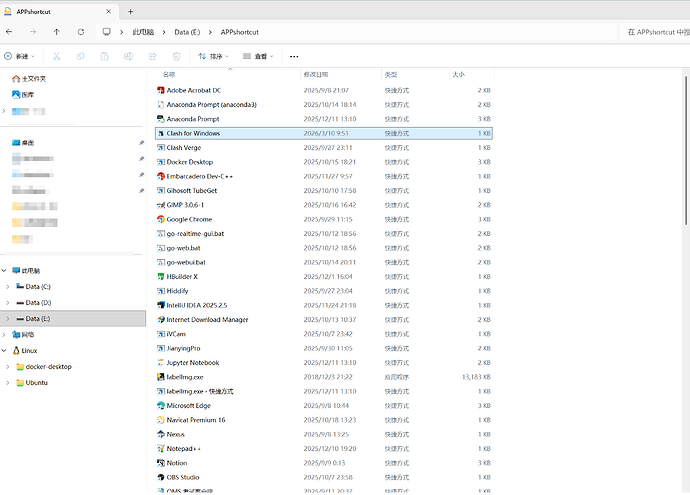690x495 pixels.
Task: Select the Embarcadero Dev-C++ shortcut icon
Action: tap(161, 176)
